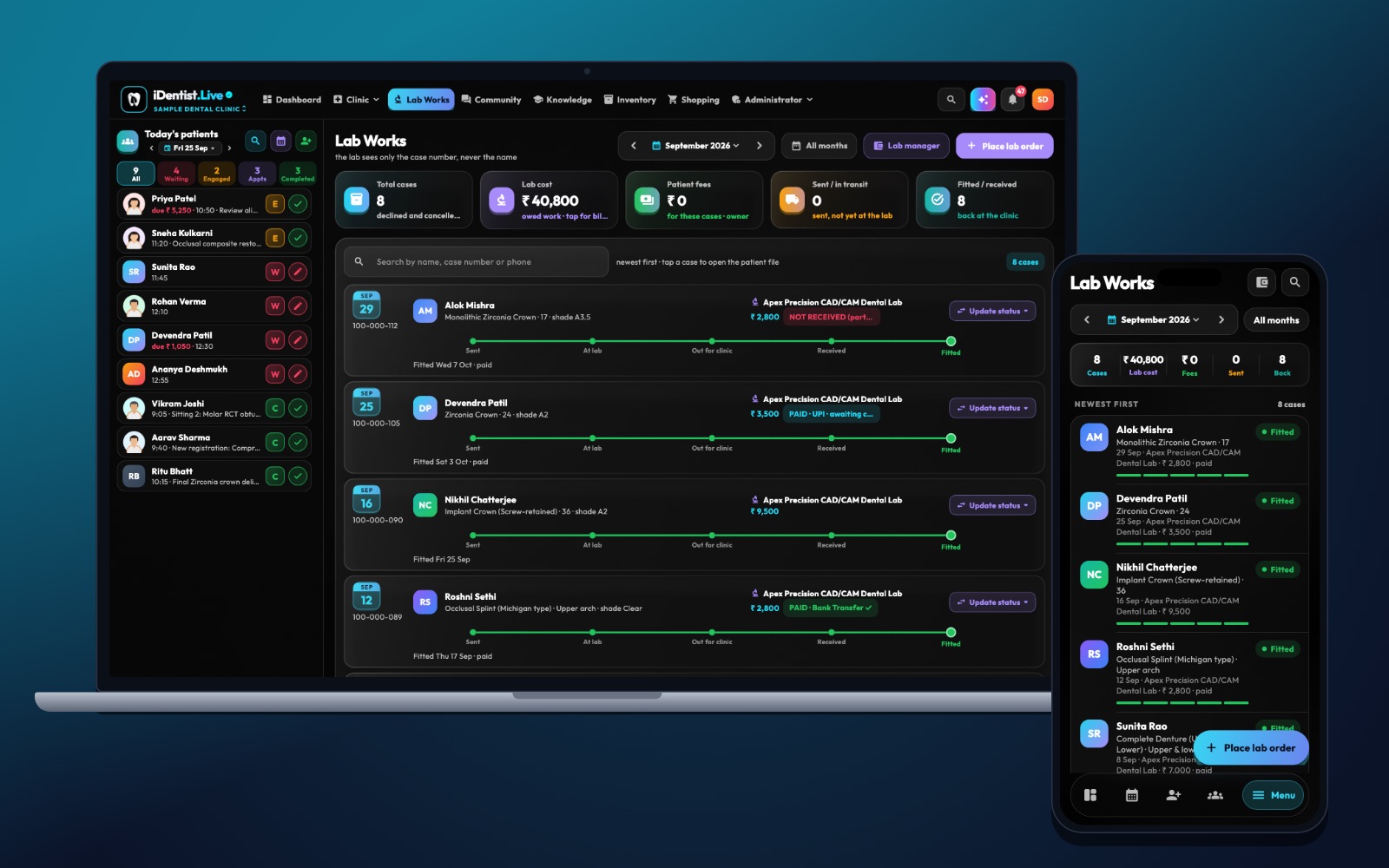The image size is (1389, 868).
Task: Tap add-patient icon in phone bottom bar
Action: pyautogui.click(x=1174, y=795)
